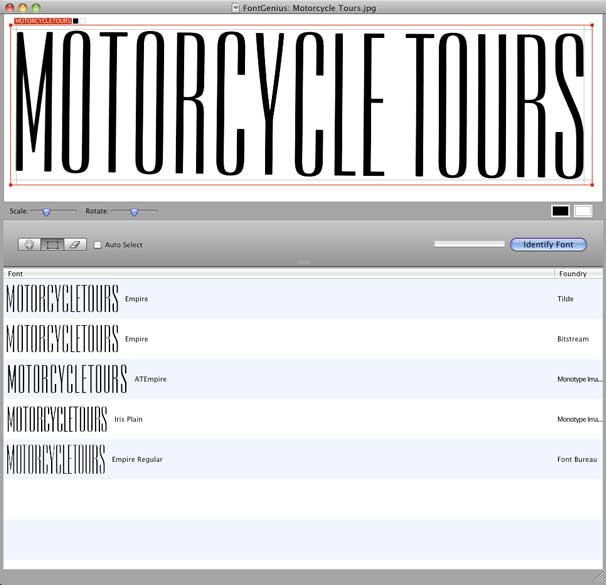Screen dimensions: 606x585
Task: Click the window resize grip corner
Action: point(598,577)
